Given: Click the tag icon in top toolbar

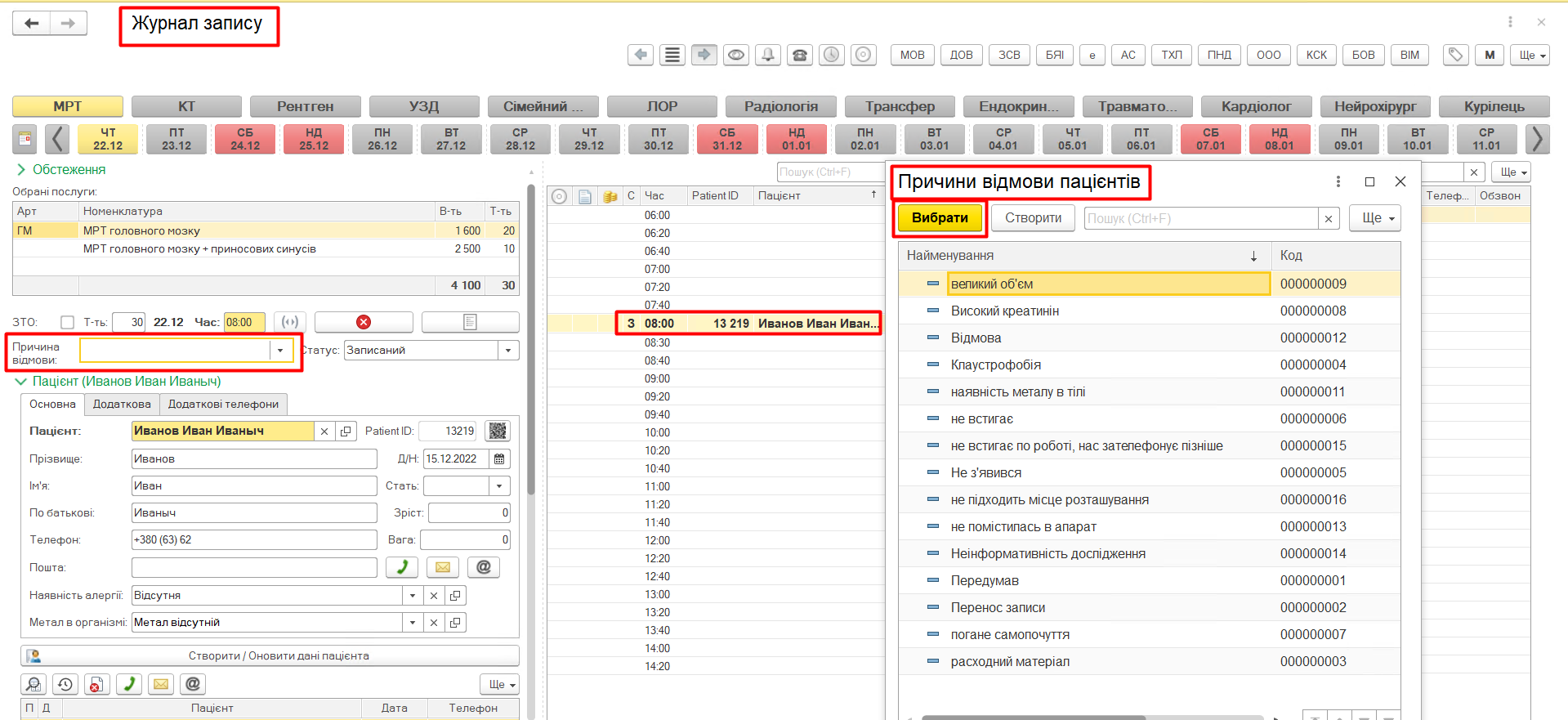Looking at the screenshot, I should [x=1454, y=55].
